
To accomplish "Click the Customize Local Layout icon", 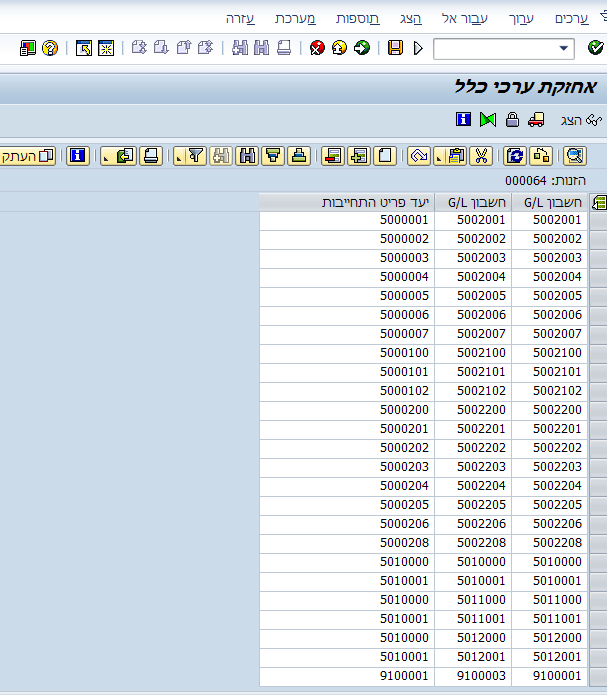I will point(27,48).
